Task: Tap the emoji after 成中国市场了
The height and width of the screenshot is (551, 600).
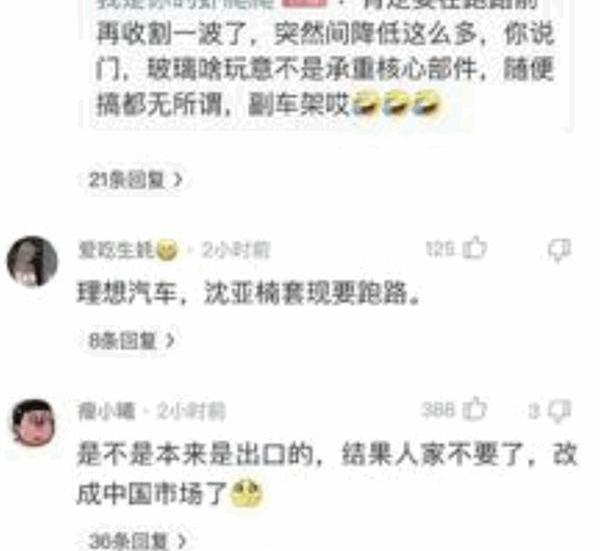Action: tap(245, 494)
